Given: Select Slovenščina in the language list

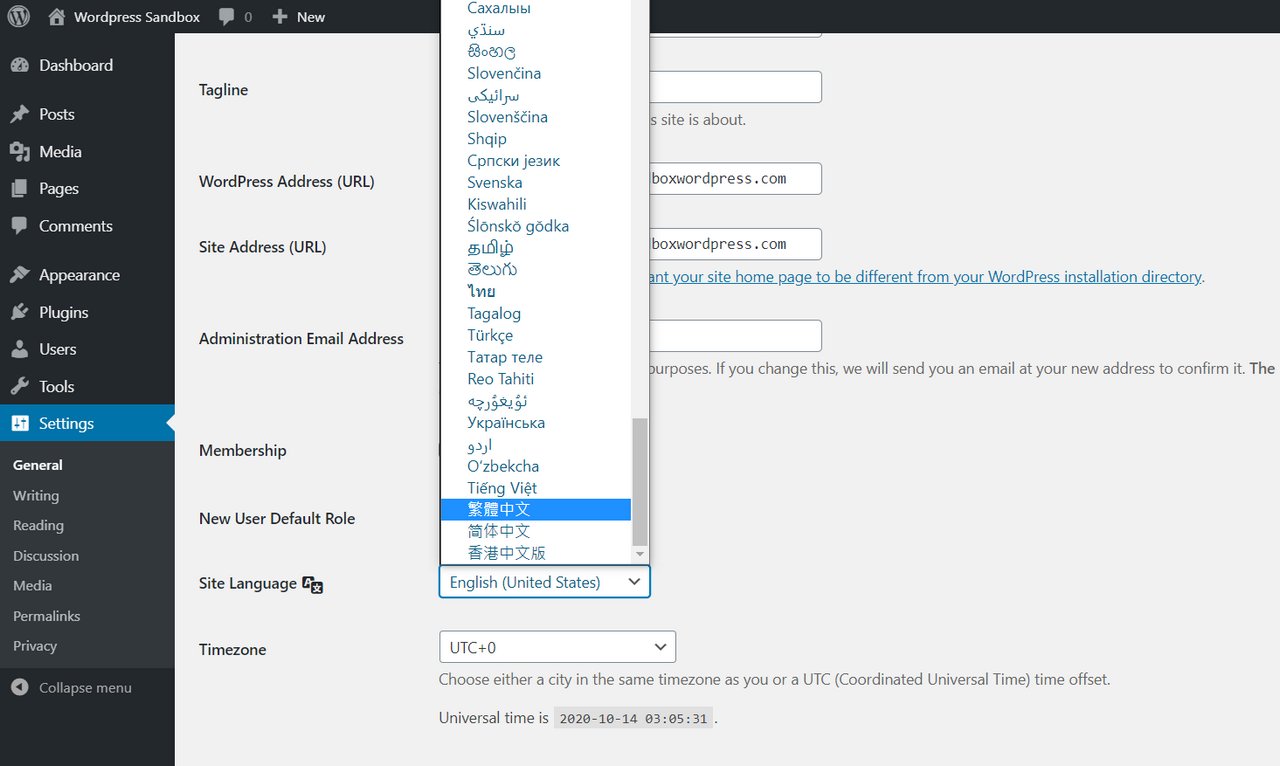Looking at the screenshot, I should coord(536,117).
